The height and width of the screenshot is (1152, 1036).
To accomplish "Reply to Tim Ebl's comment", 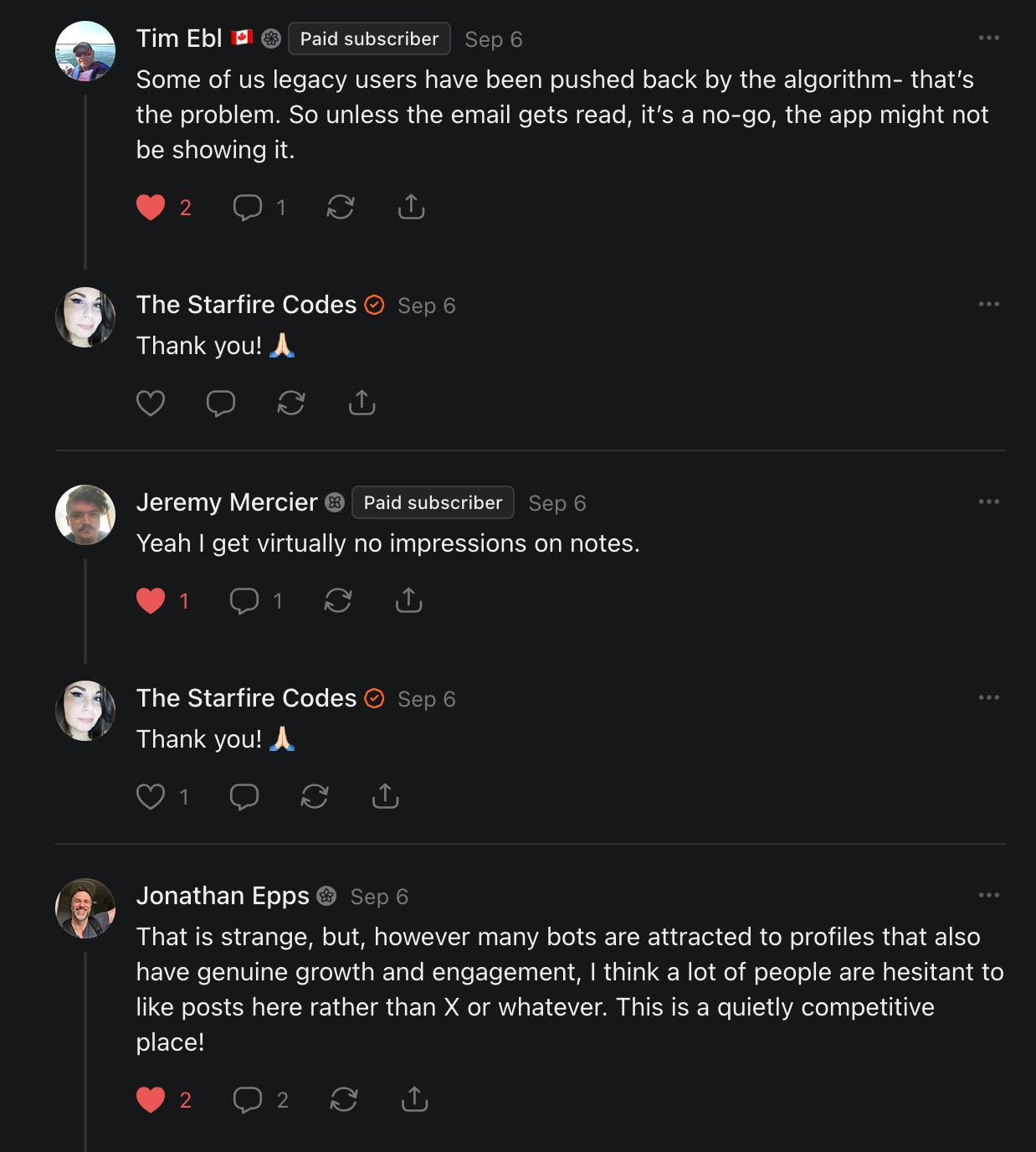I will [248, 207].
